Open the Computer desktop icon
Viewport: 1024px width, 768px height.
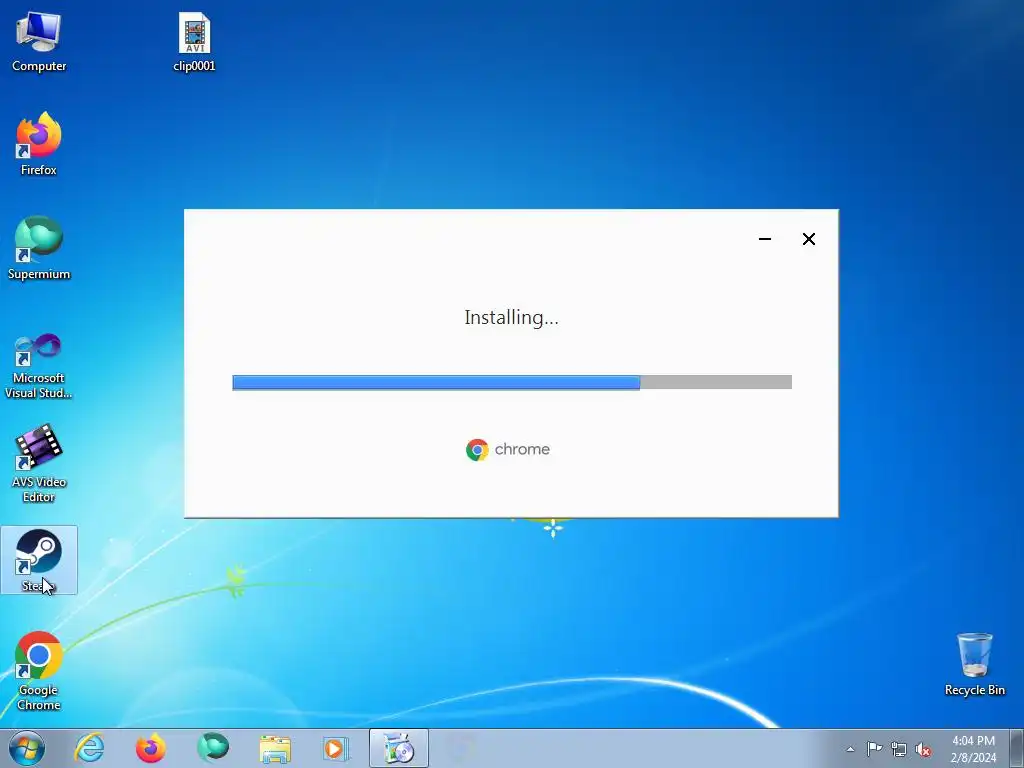click(39, 42)
